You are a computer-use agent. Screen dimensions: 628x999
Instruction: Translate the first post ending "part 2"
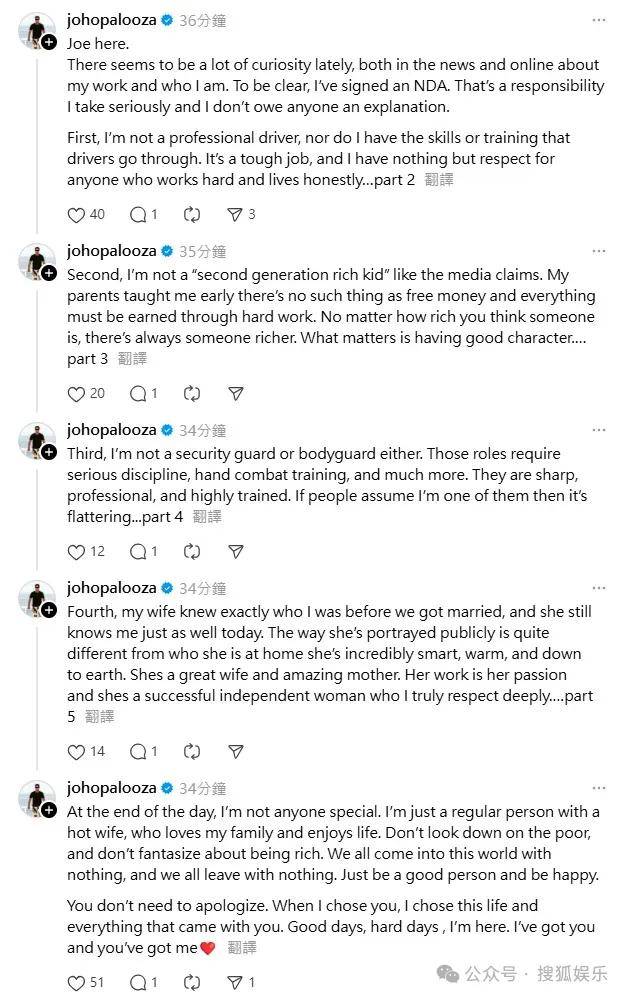click(439, 181)
